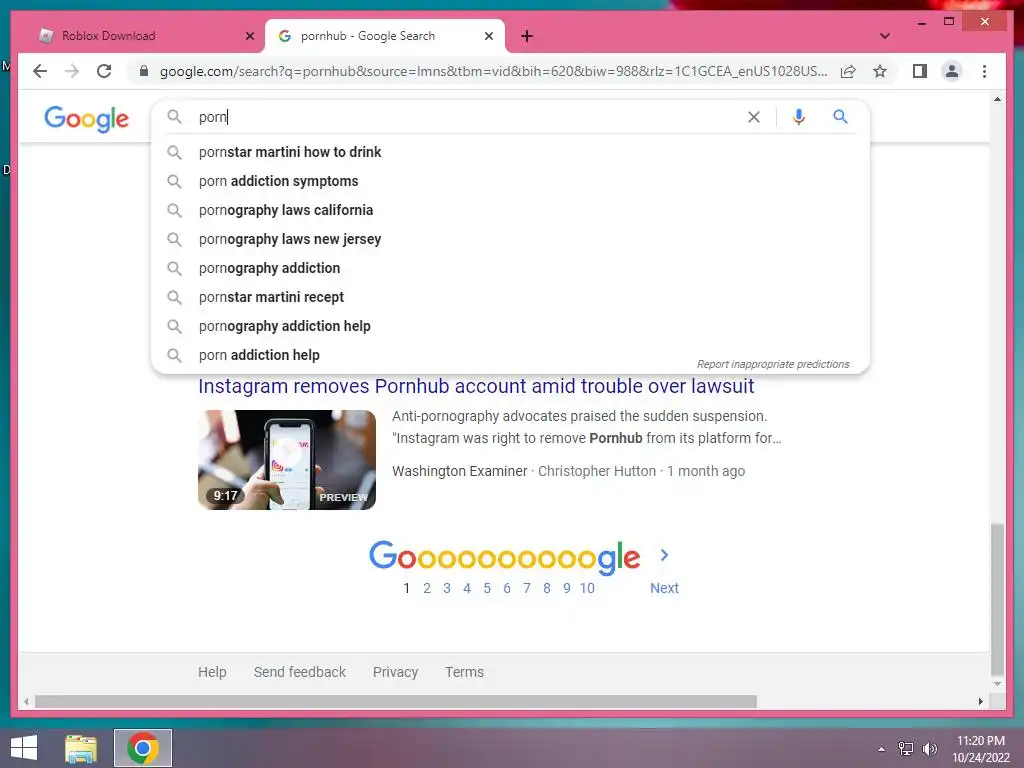Close the Roblox Download tab

249,36
